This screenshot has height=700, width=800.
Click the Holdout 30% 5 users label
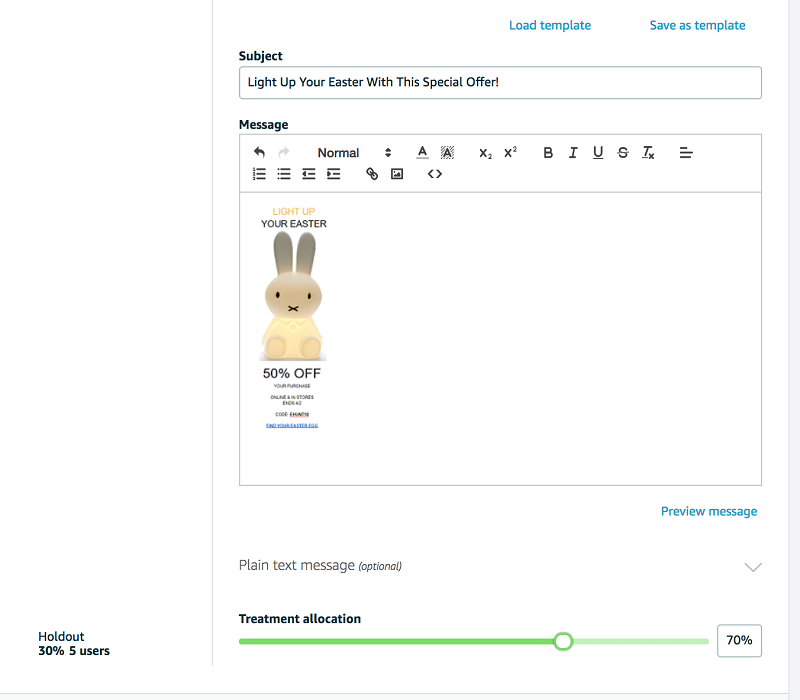[74, 643]
